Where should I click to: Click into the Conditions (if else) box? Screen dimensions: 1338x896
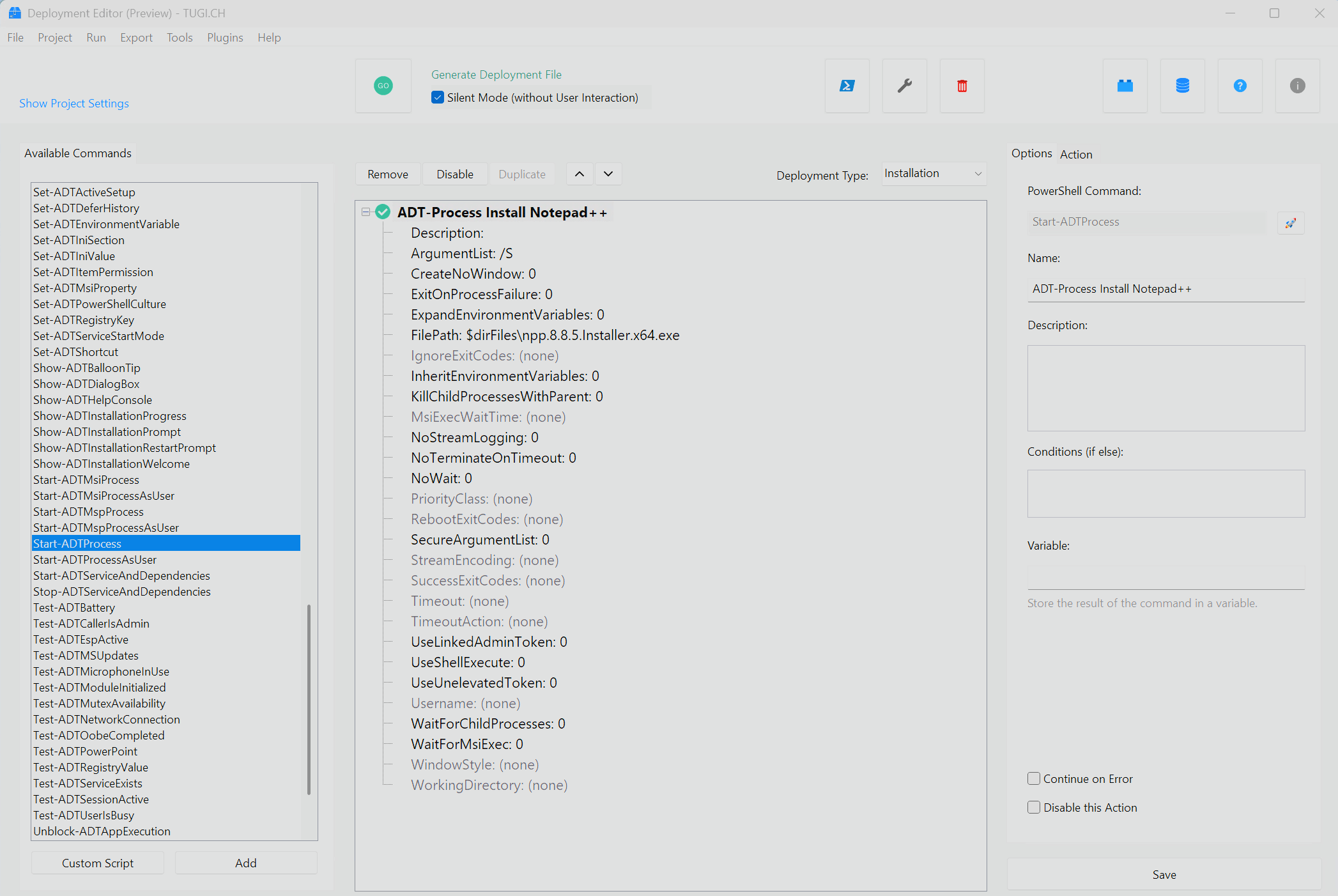(x=1166, y=494)
